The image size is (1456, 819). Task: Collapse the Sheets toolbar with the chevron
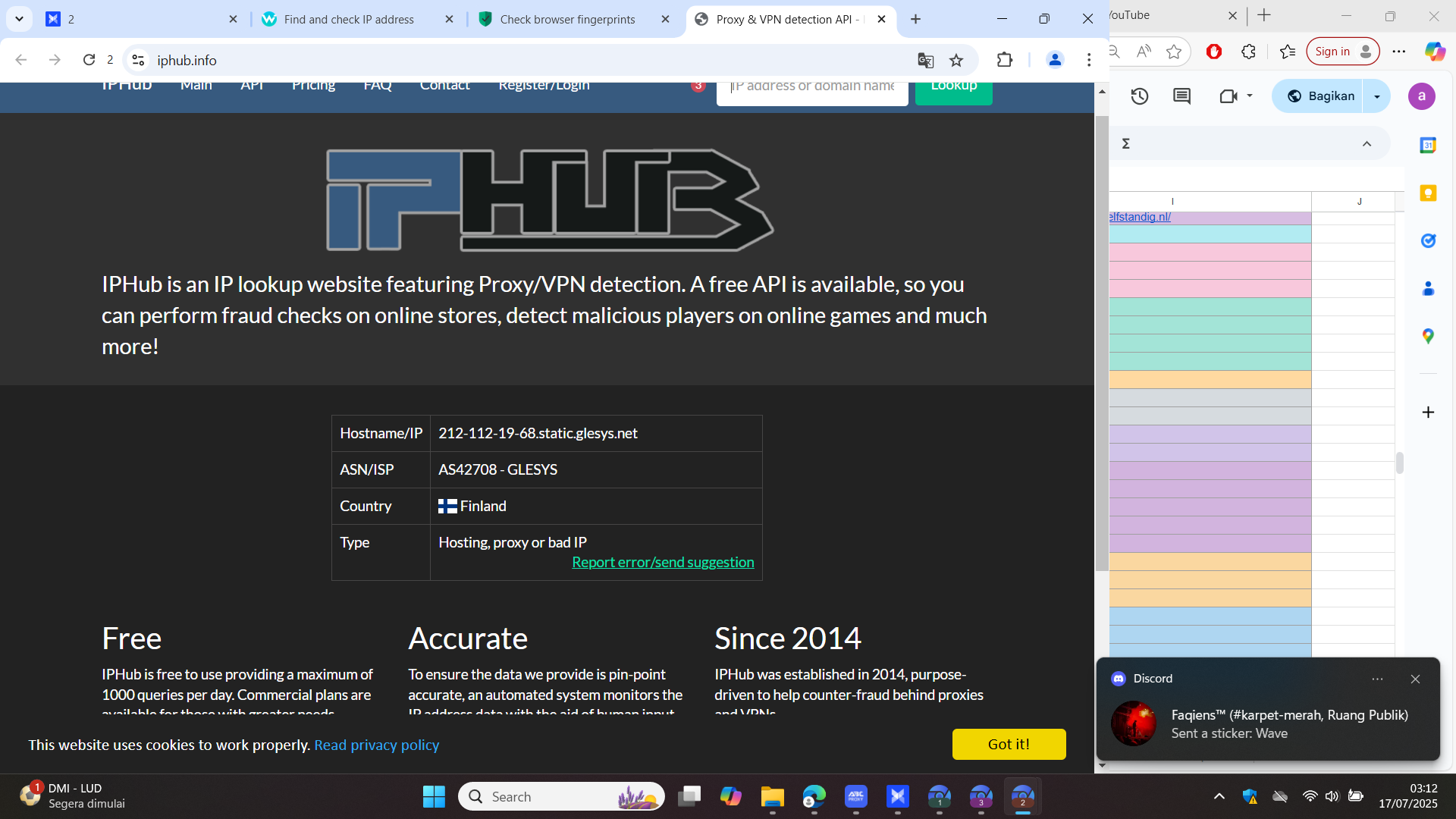point(1367,143)
